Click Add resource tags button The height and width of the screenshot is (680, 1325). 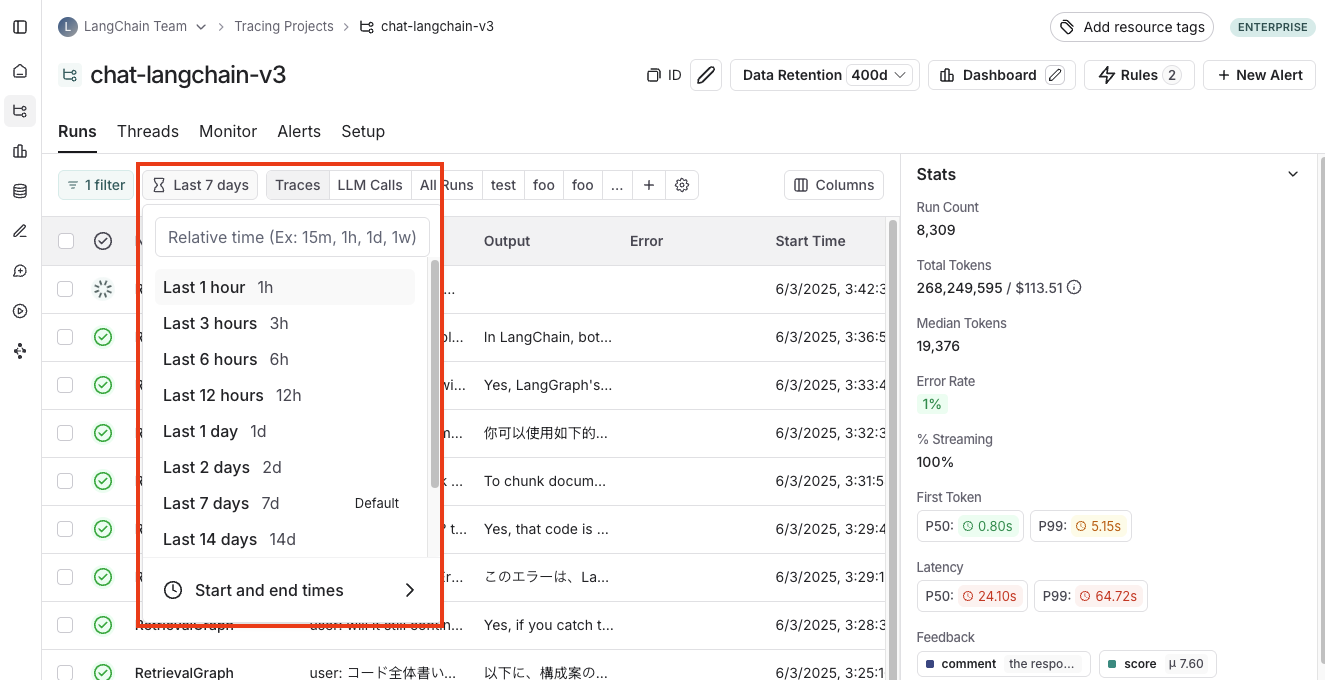point(1132,27)
